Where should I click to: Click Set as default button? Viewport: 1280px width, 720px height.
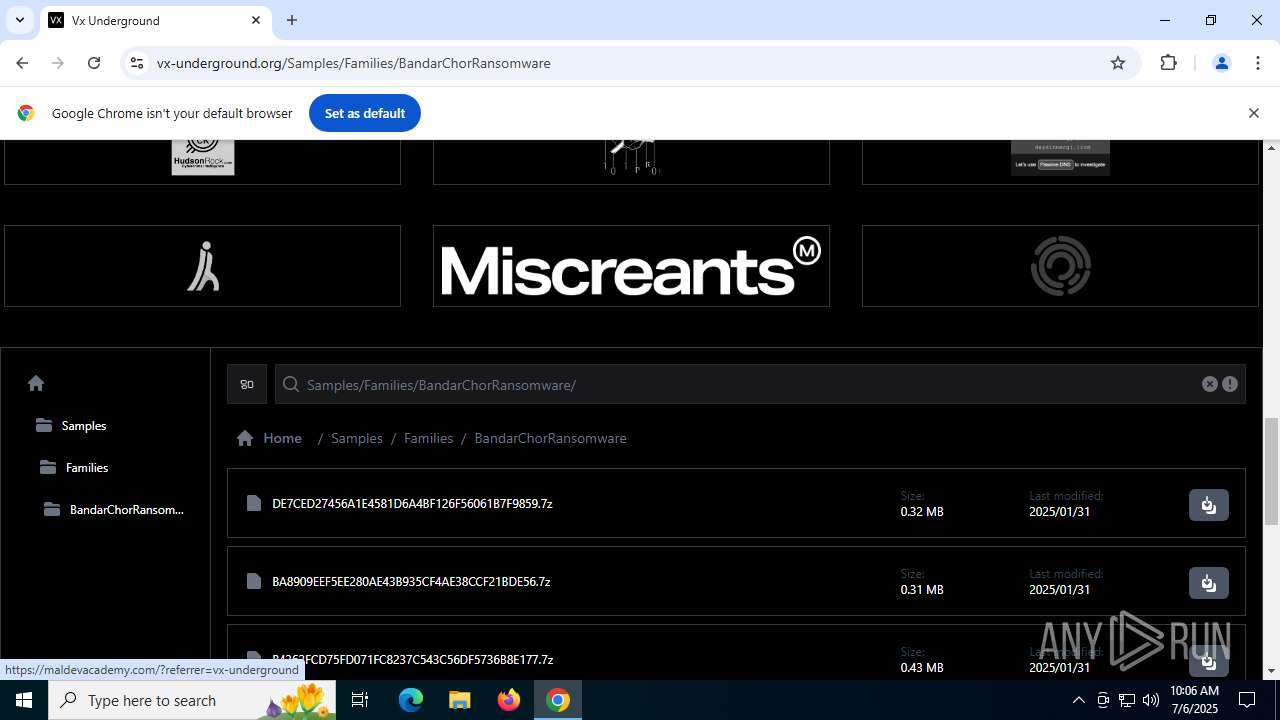click(365, 113)
